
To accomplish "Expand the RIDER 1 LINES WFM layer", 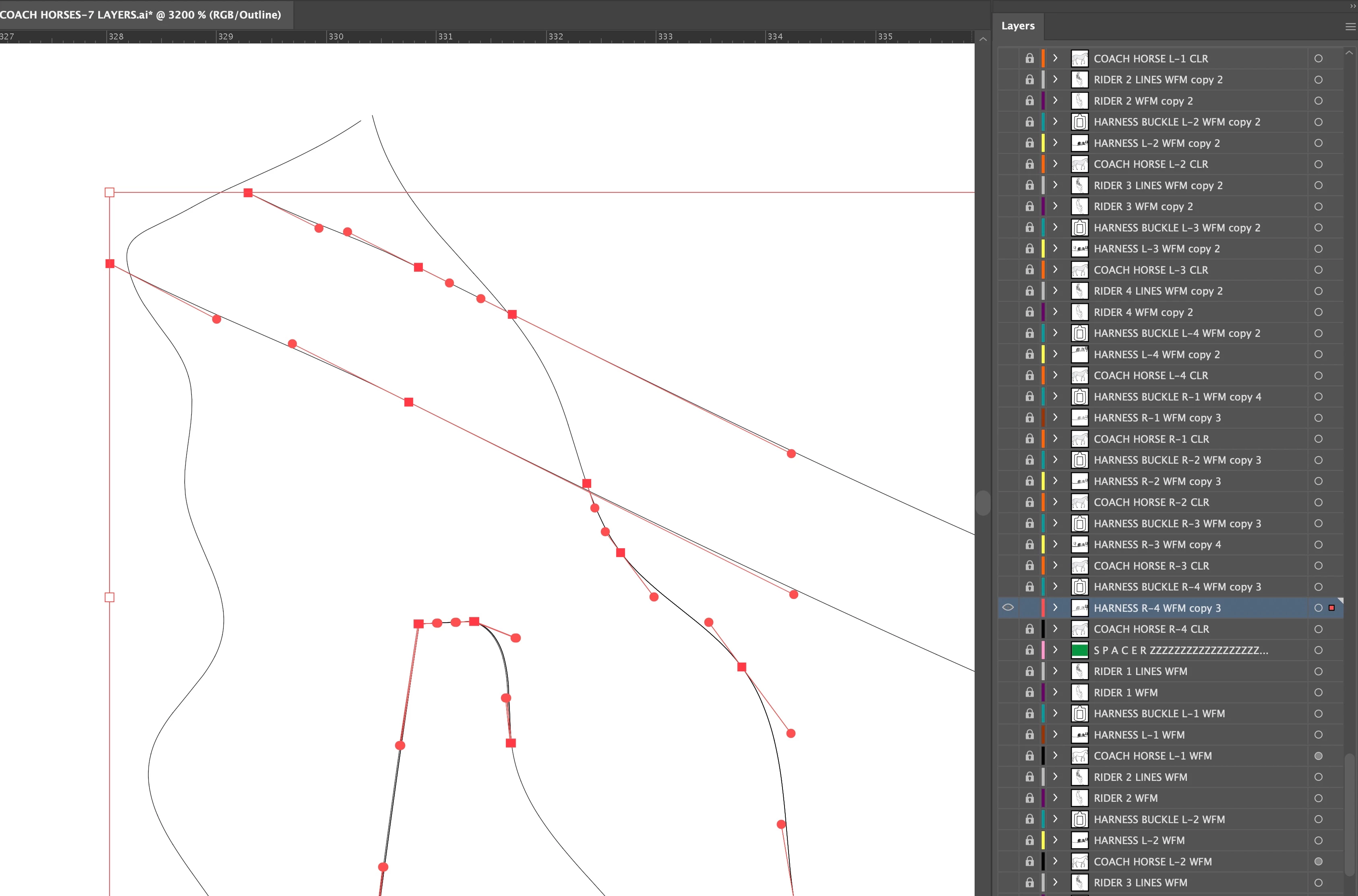I will pyautogui.click(x=1055, y=671).
